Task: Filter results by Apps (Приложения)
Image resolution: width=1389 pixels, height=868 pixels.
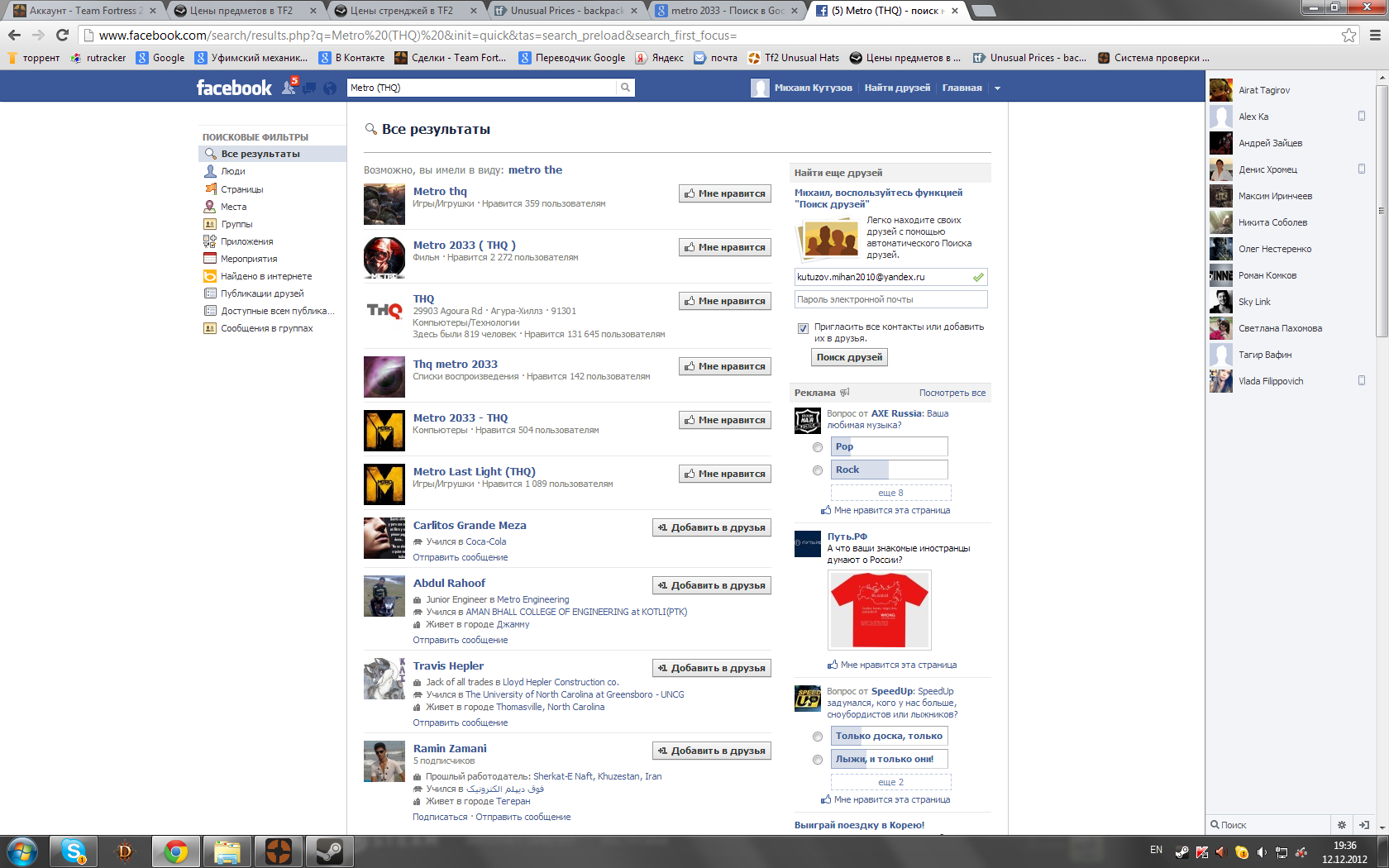Action: click(x=246, y=241)
